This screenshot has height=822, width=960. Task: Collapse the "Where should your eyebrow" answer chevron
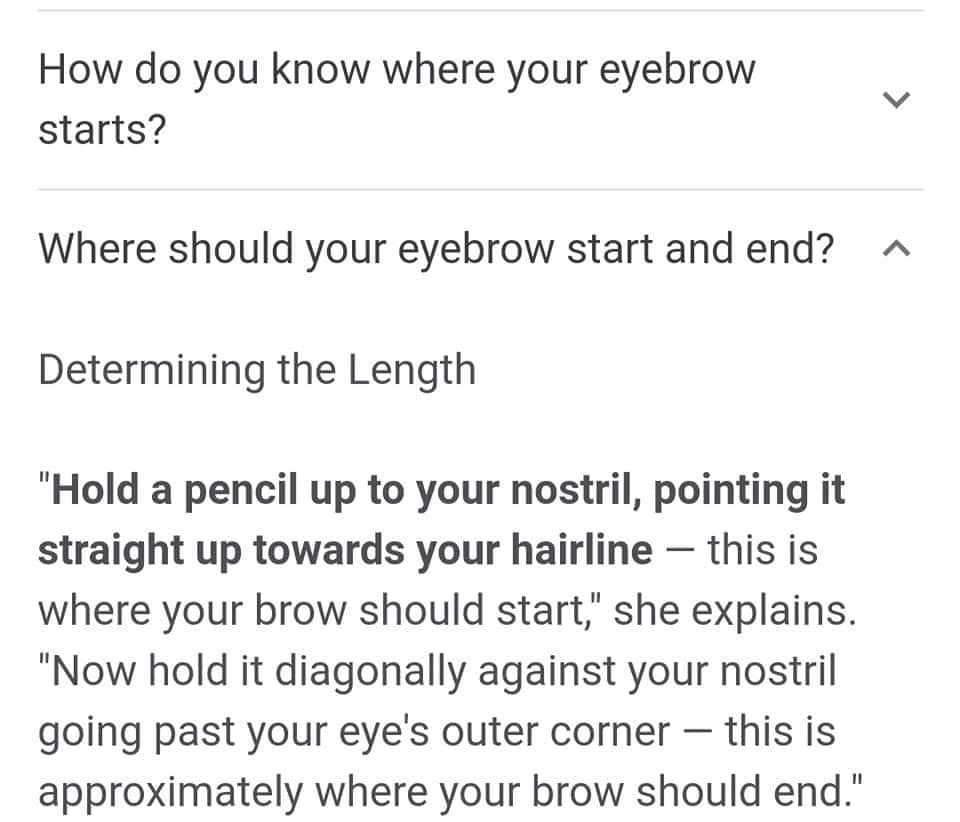tap(897, 249)
